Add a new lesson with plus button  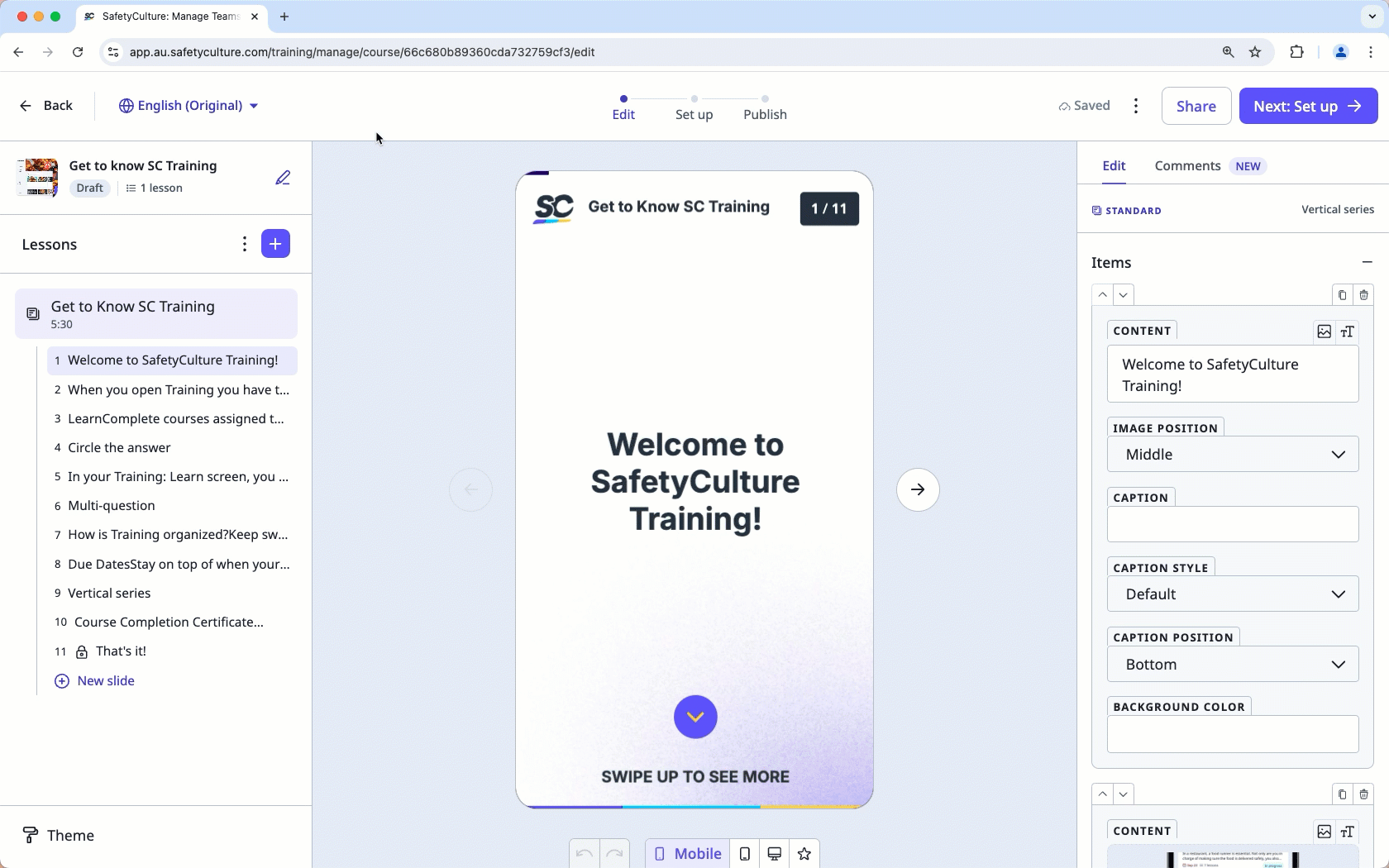(275, 244)
